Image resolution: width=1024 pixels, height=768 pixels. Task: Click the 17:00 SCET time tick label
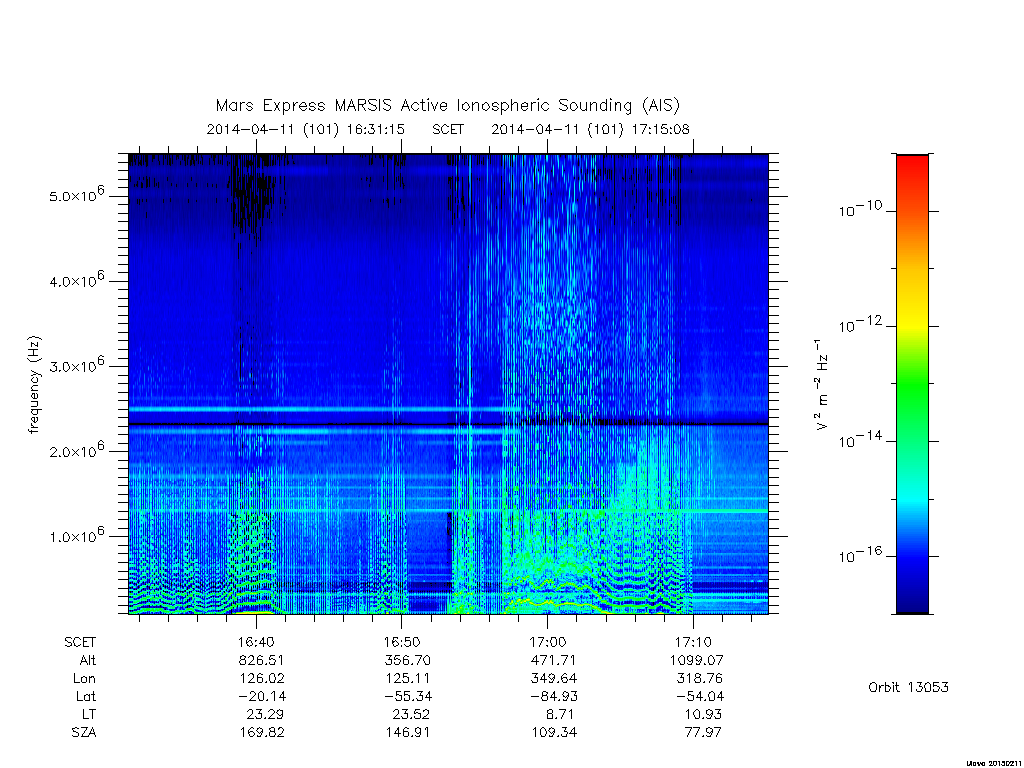pyautogui.click(x=547, y=642)
